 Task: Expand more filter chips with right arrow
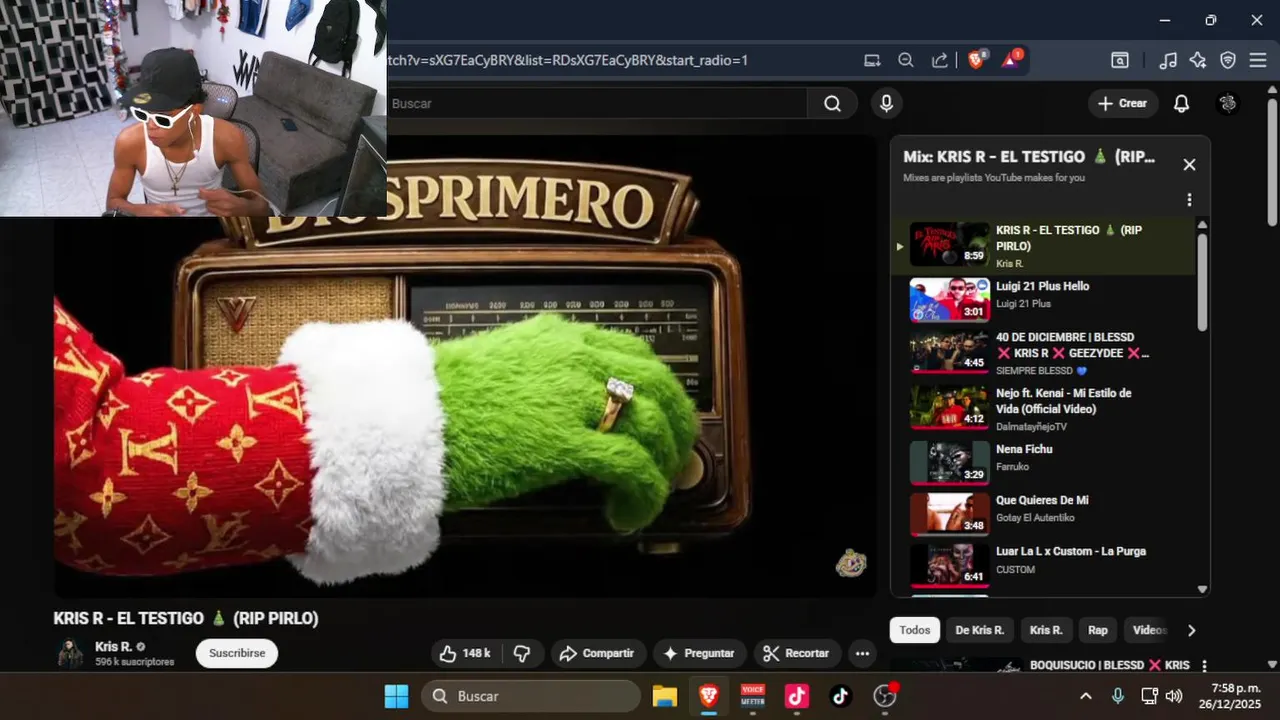pyautogui.click(x=1191, y=630)
